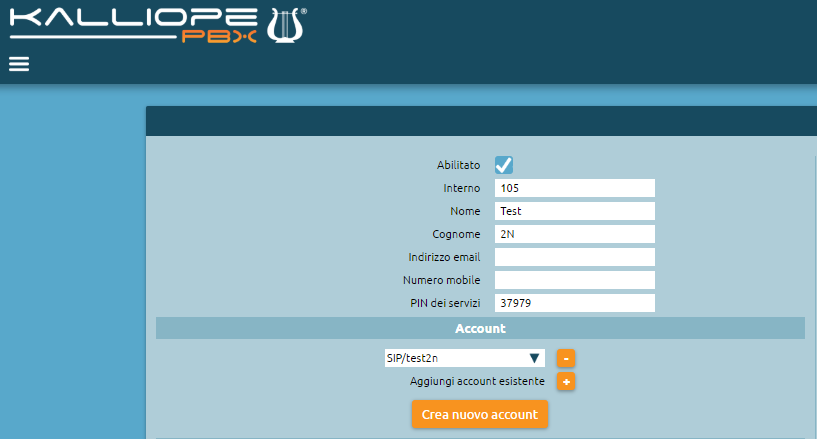Remove SIP/test2n account with minus button

pos(566,358)
